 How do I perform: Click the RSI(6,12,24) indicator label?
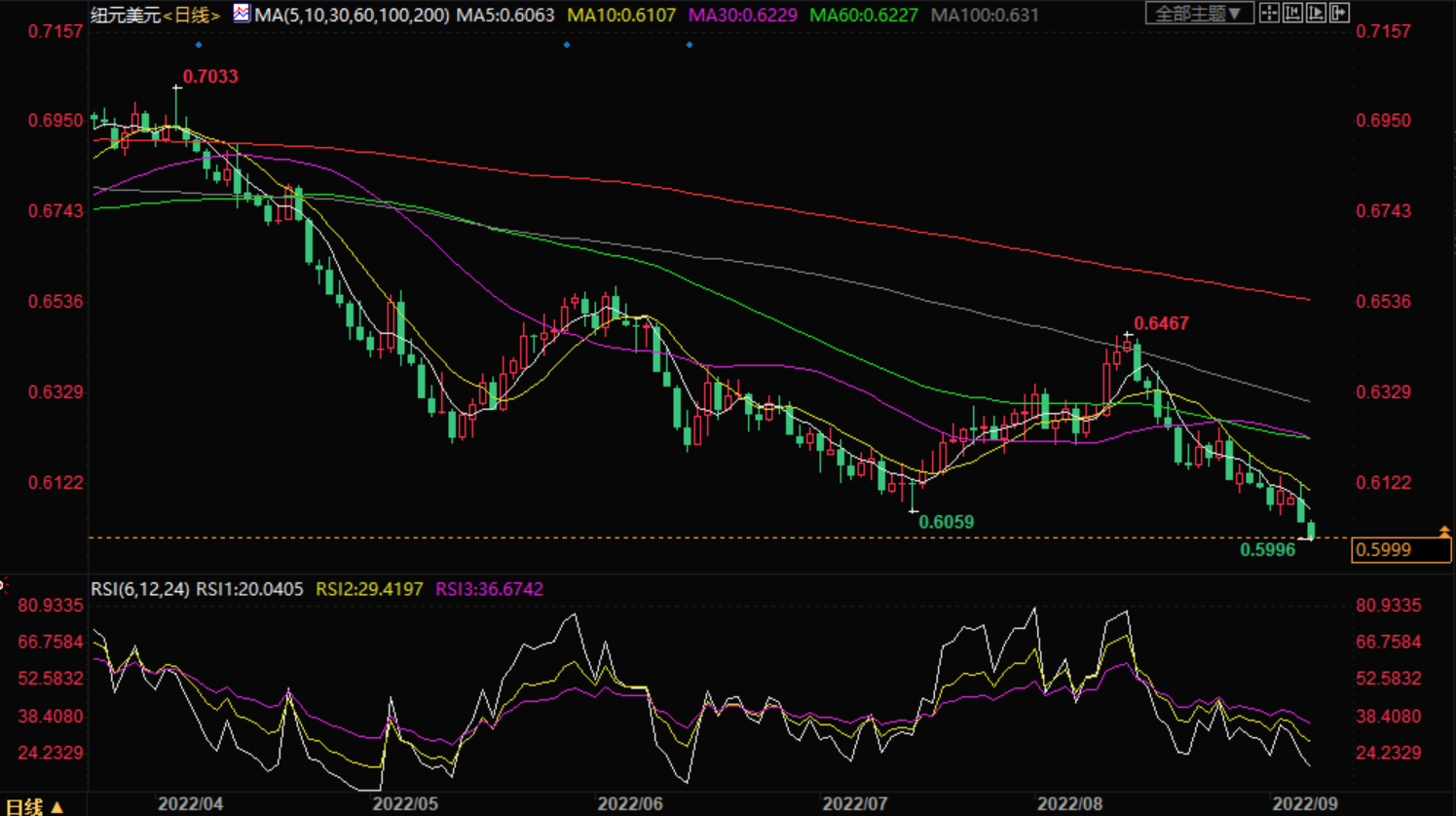tap(140, 589)
